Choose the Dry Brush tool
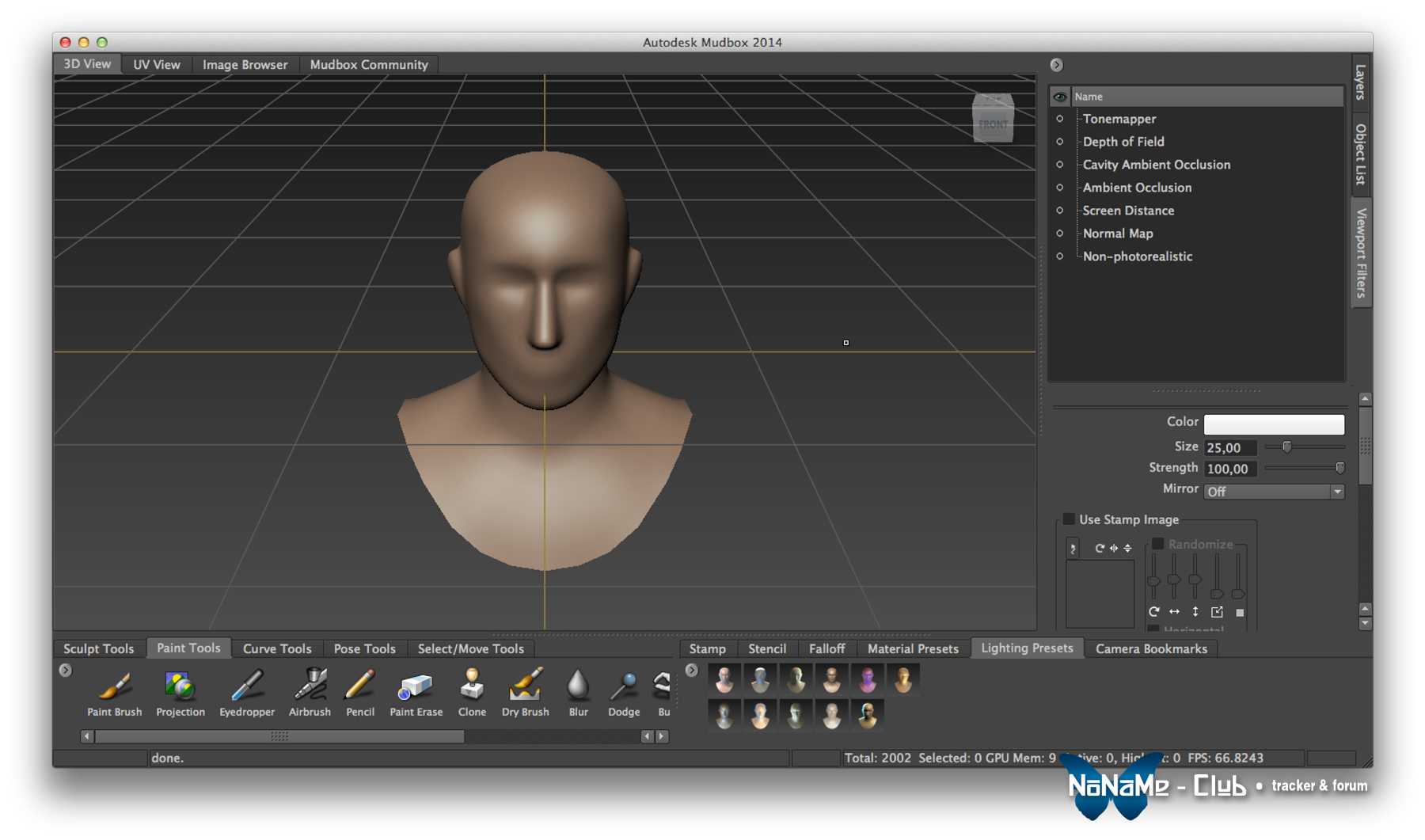Viewport: 1425px width, 840px height. [525, 686]
